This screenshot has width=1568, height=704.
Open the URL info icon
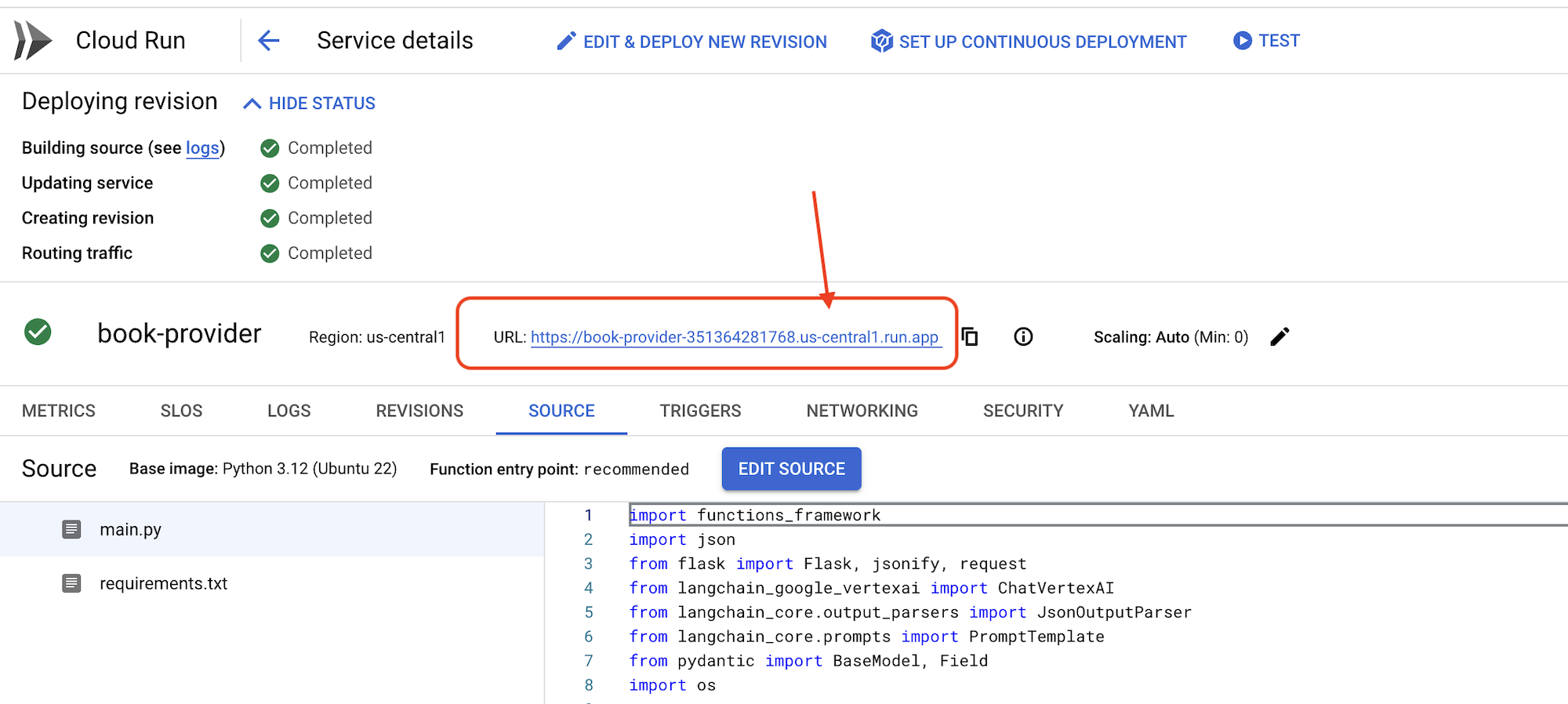(x=1023, y=337)
